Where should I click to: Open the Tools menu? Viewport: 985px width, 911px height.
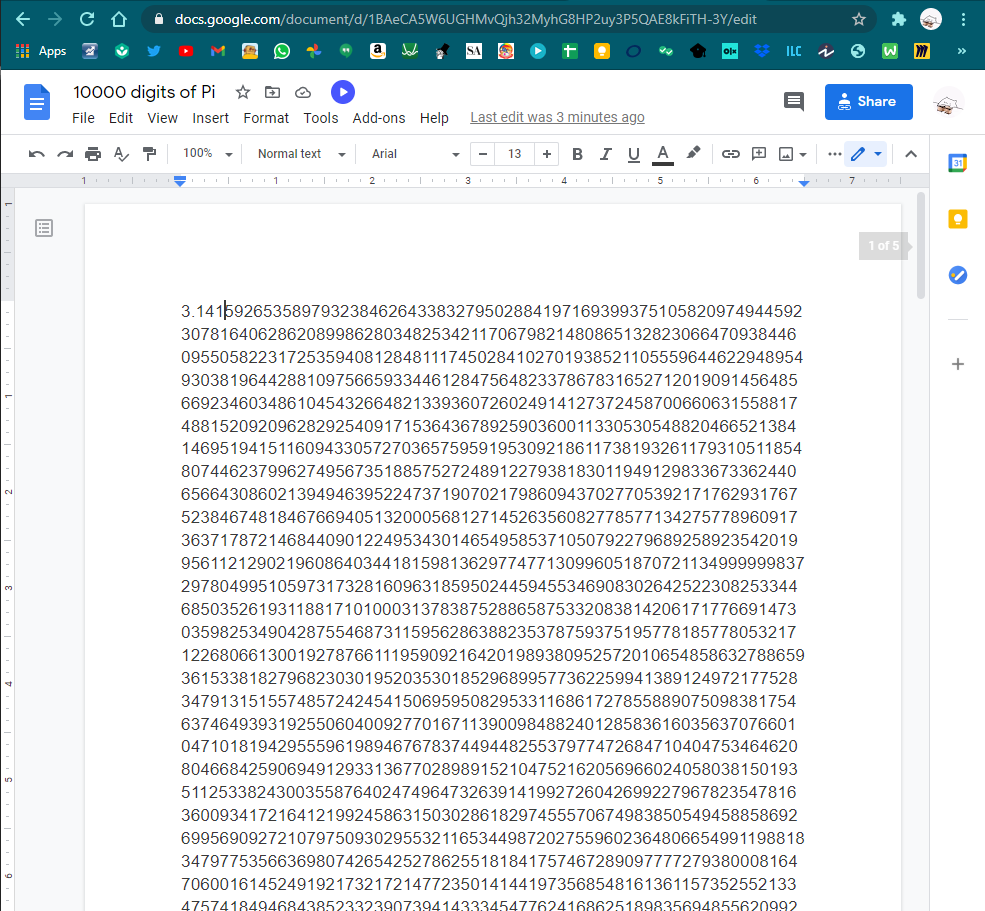point(320,118)
